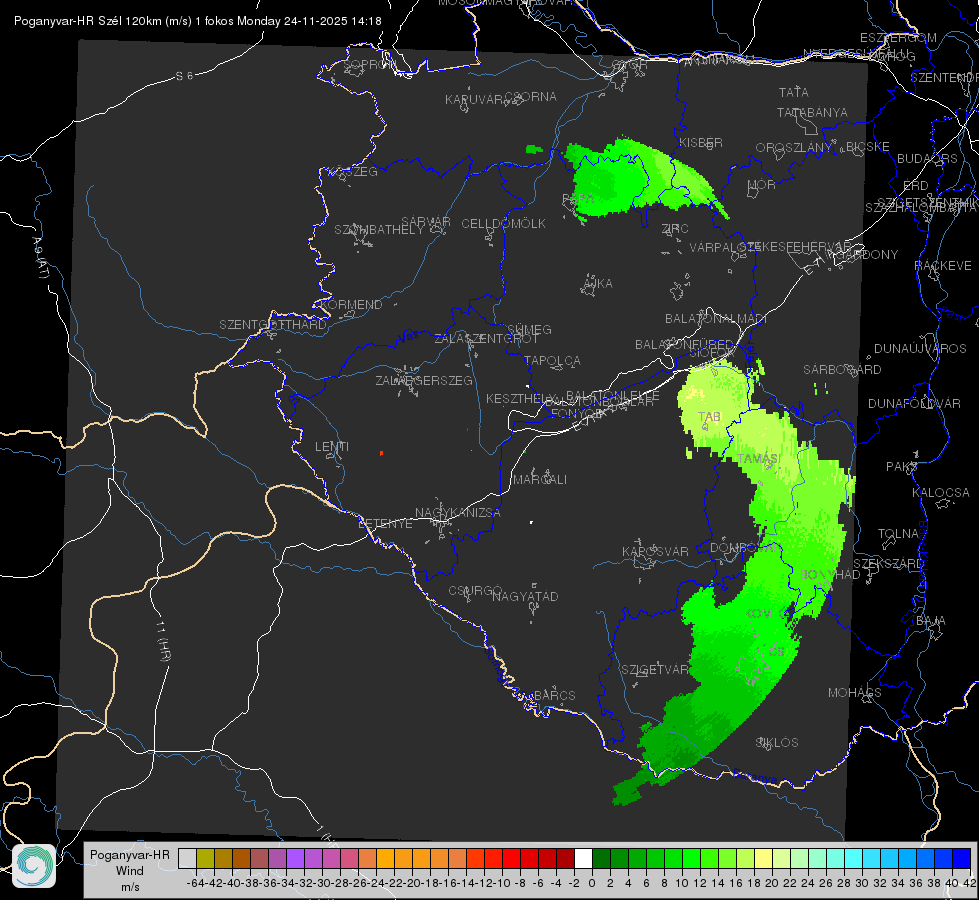Click the CSURGÓ label
979x900 pixels.
click(475, 591)
